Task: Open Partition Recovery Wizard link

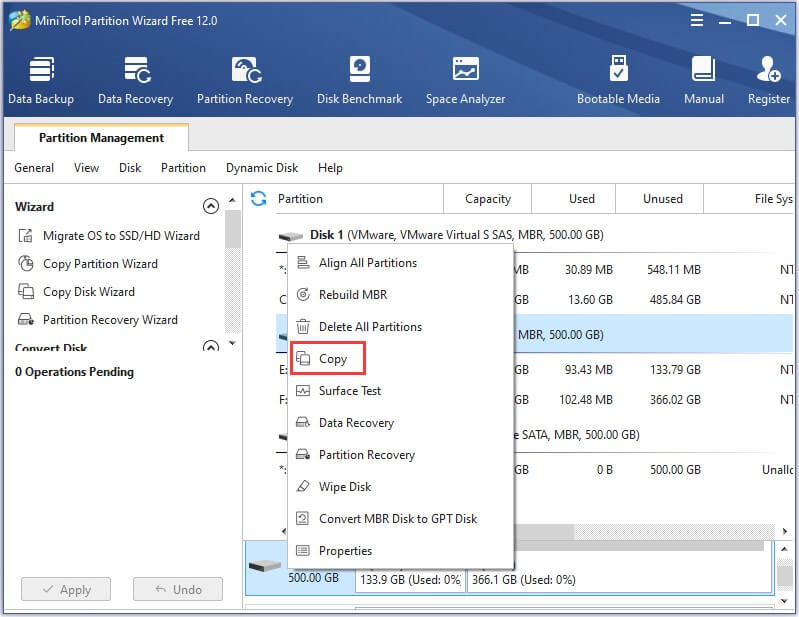Action: coord(110,319)
